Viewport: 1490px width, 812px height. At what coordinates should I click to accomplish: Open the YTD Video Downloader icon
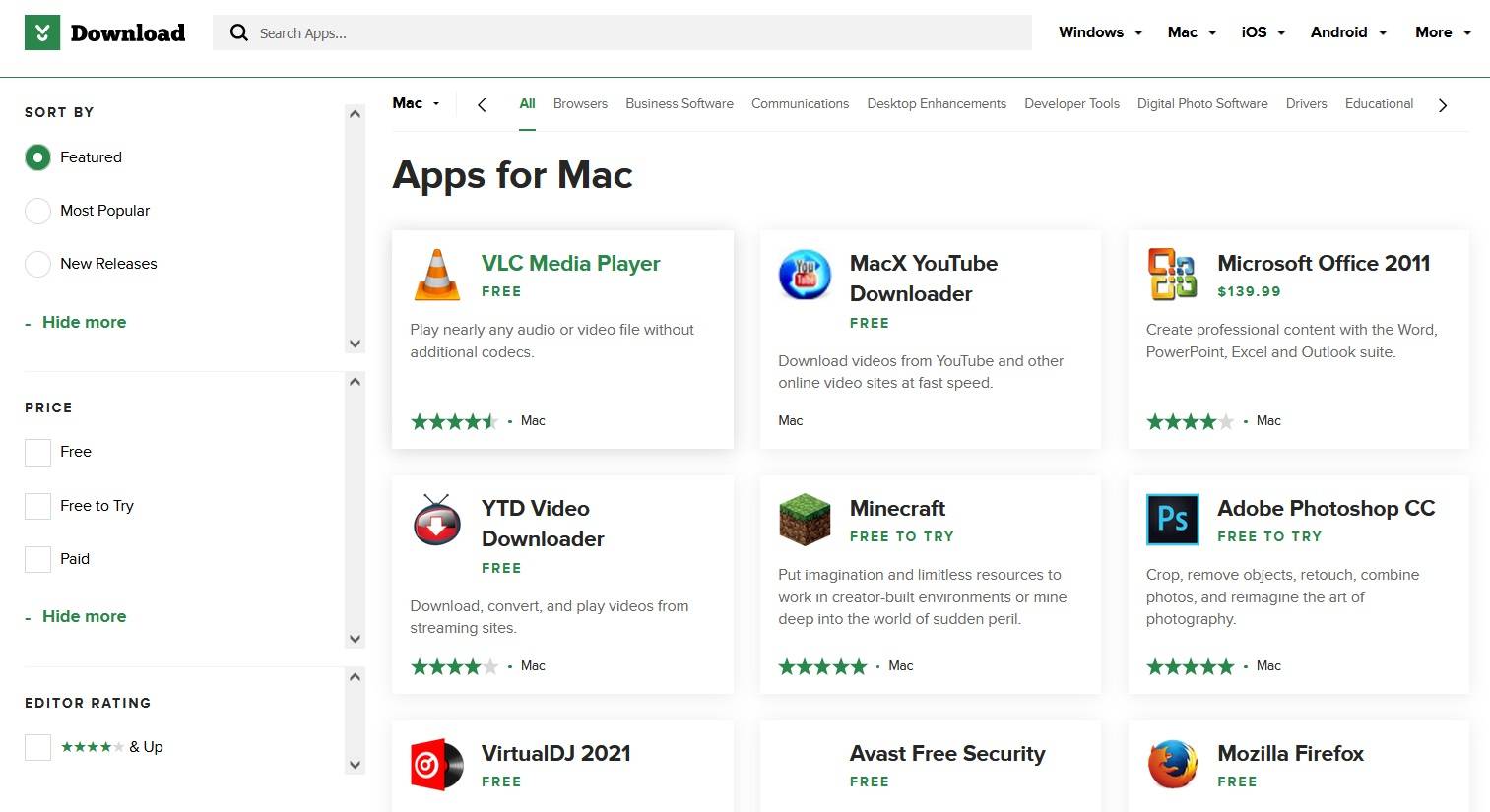click(437, 520)
